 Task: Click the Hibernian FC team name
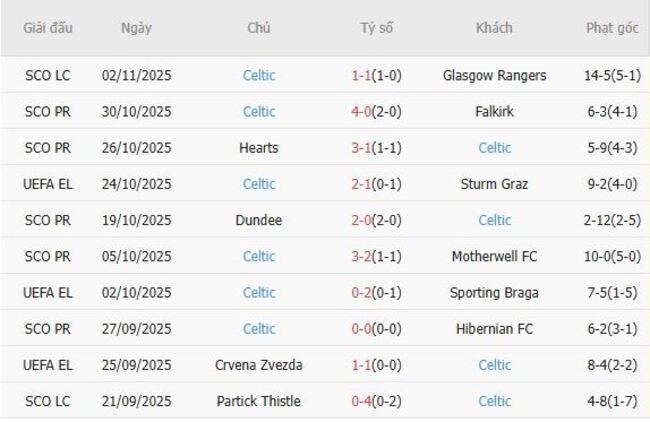(x=494, y=328)
